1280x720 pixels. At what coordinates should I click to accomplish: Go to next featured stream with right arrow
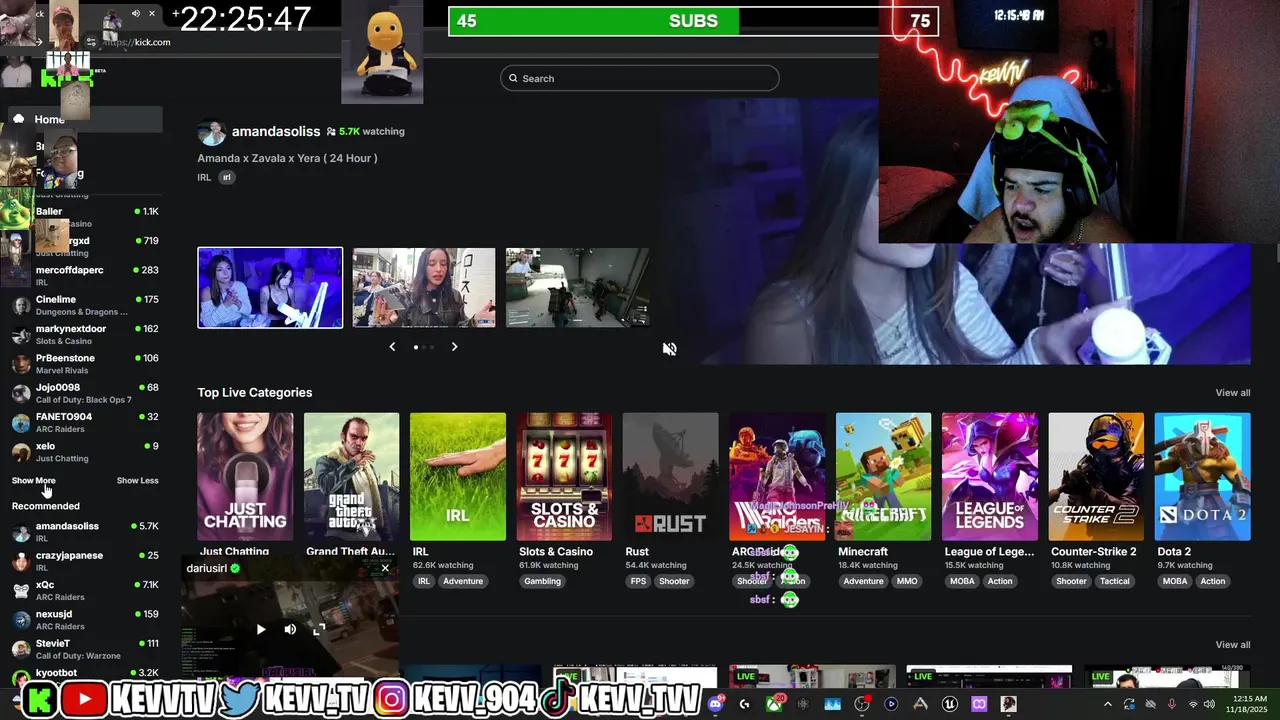click(x=454, y=346)
